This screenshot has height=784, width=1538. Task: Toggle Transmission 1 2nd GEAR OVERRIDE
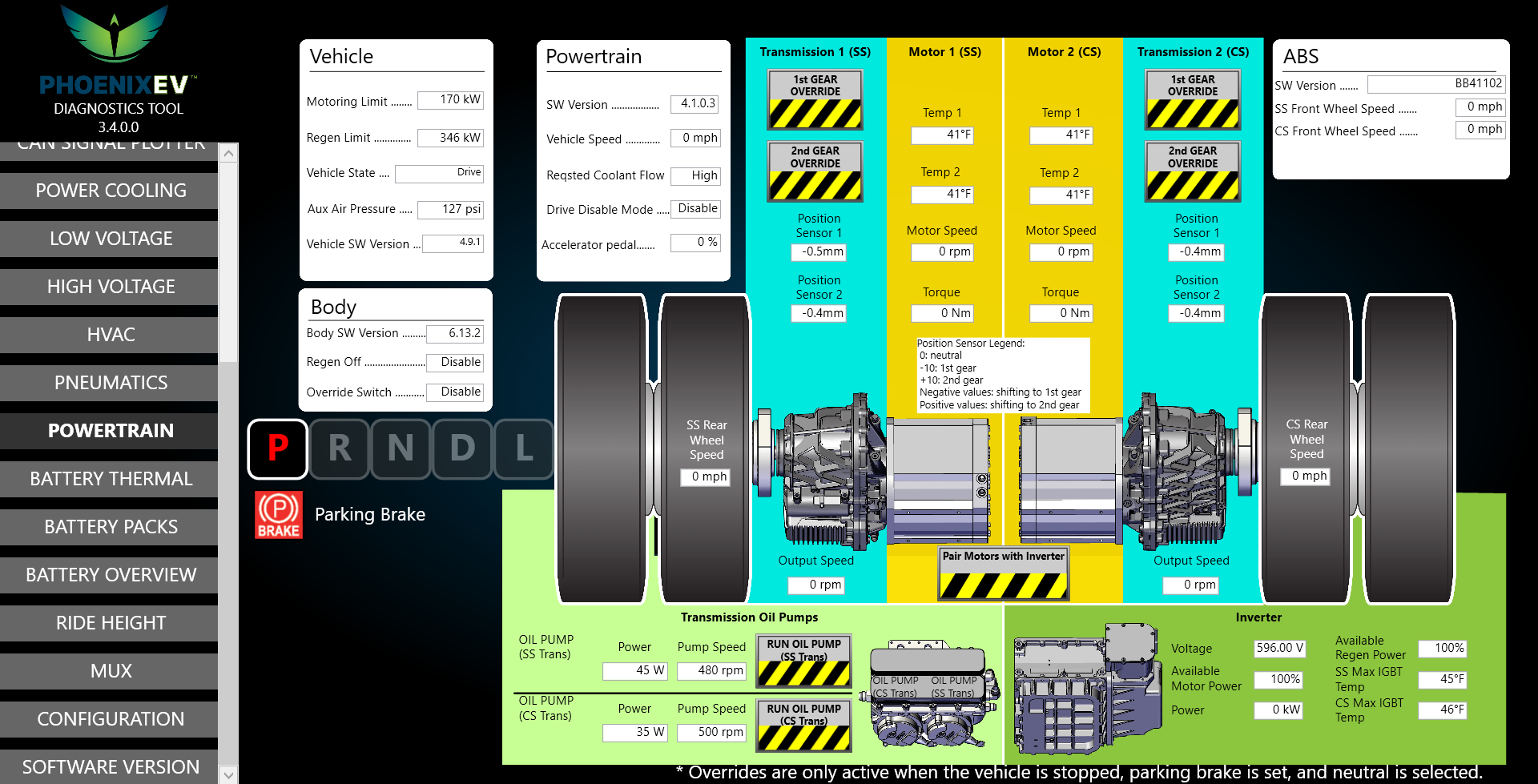point(815,171)
